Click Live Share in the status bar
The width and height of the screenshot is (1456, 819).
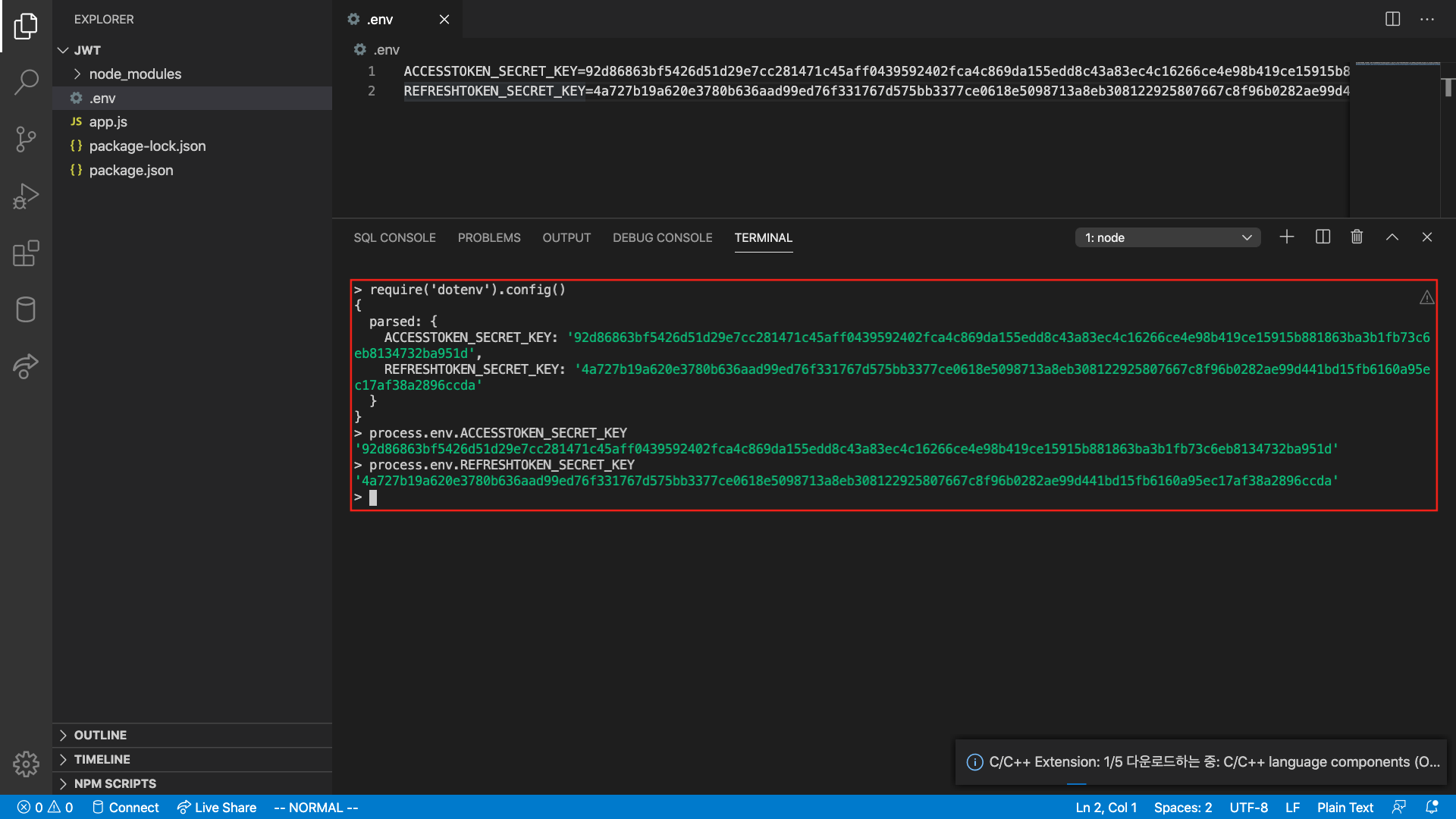coord(217,808)
